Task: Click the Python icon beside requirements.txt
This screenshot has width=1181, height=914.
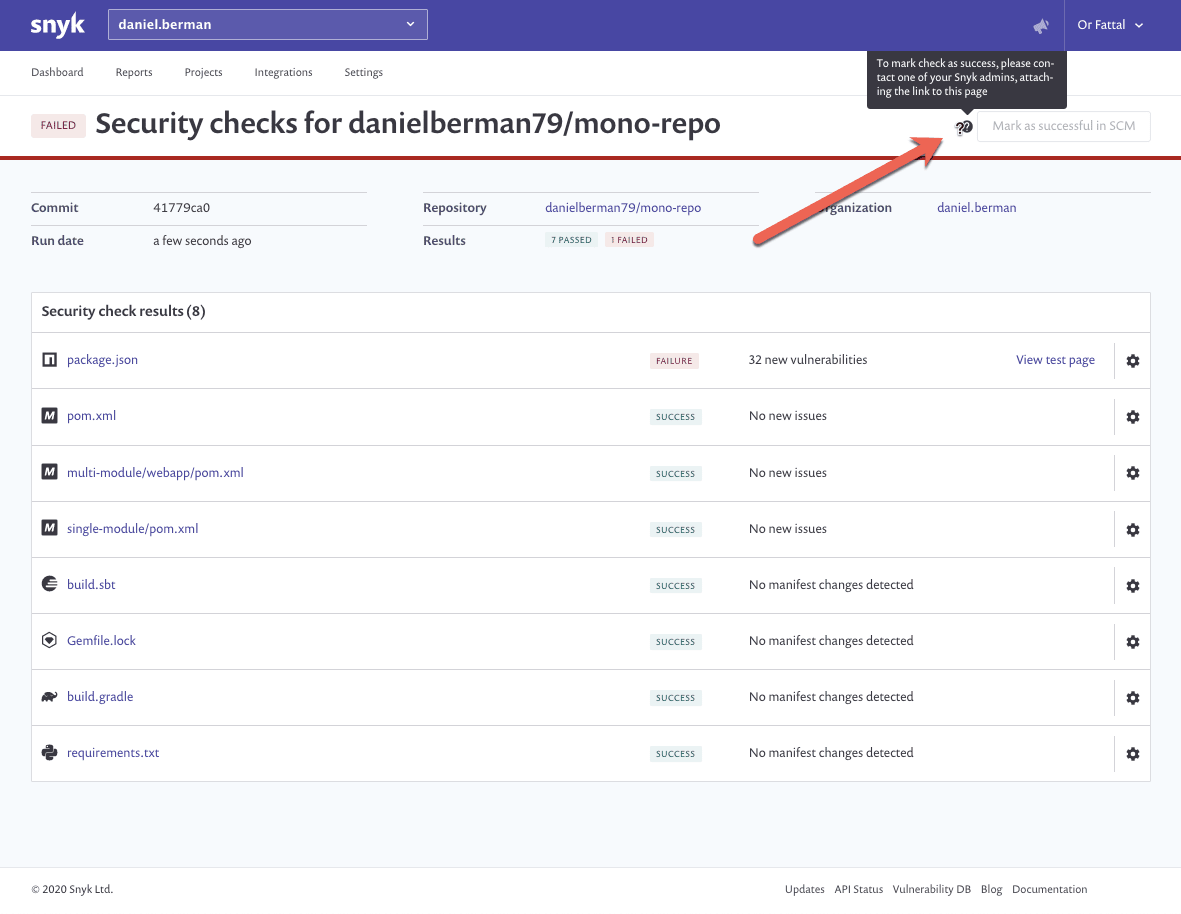Action: point(49,752)
